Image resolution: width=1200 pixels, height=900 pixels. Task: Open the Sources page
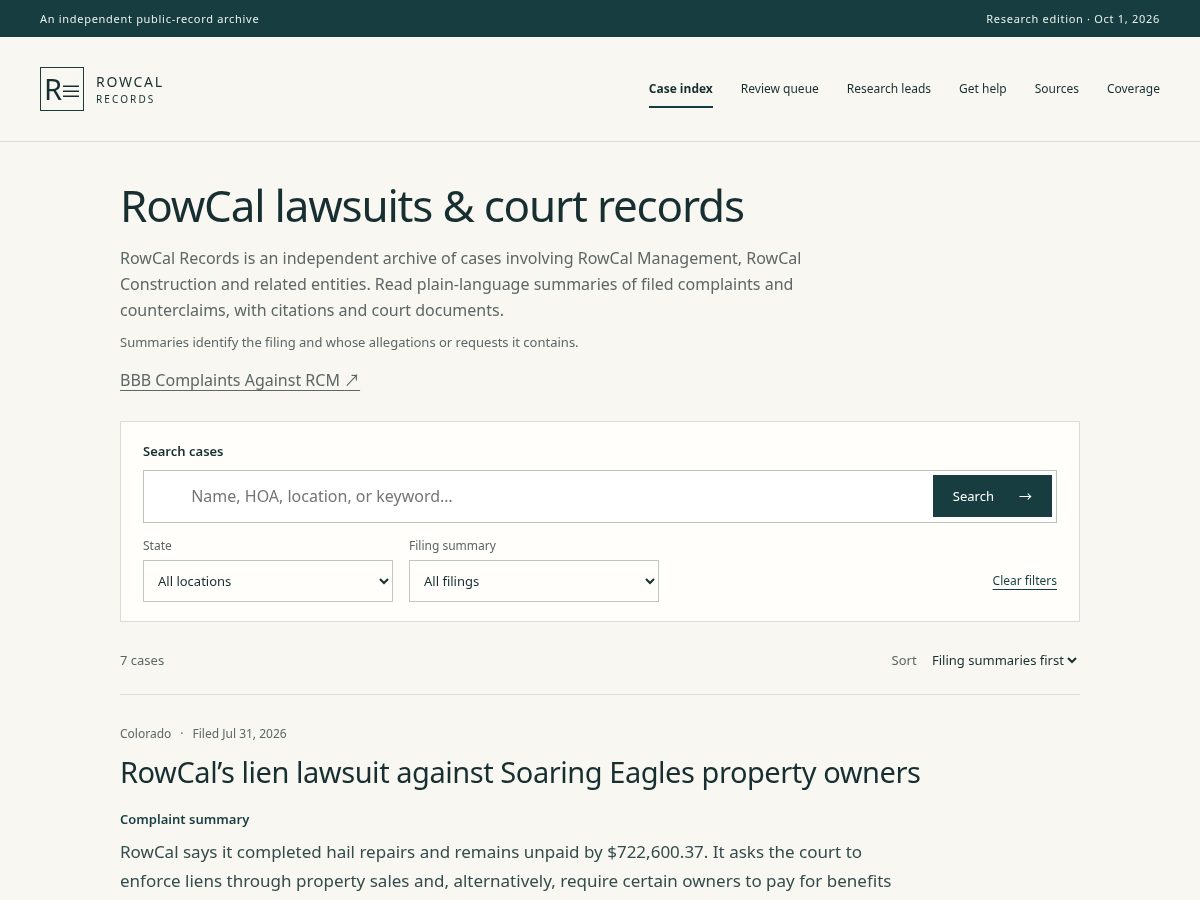click(1057, 89)
